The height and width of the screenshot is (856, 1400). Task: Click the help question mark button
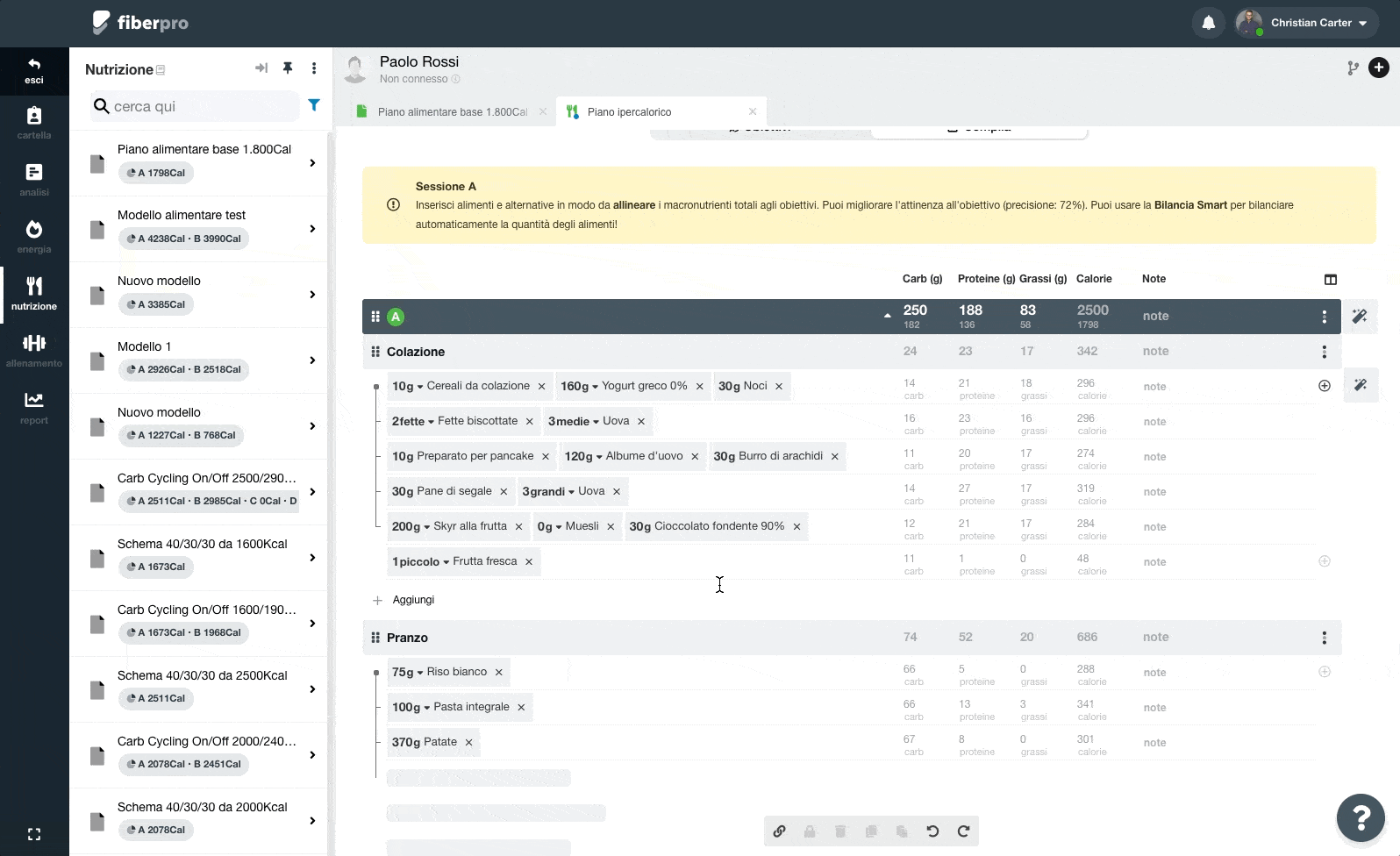tap(1361, 817)
